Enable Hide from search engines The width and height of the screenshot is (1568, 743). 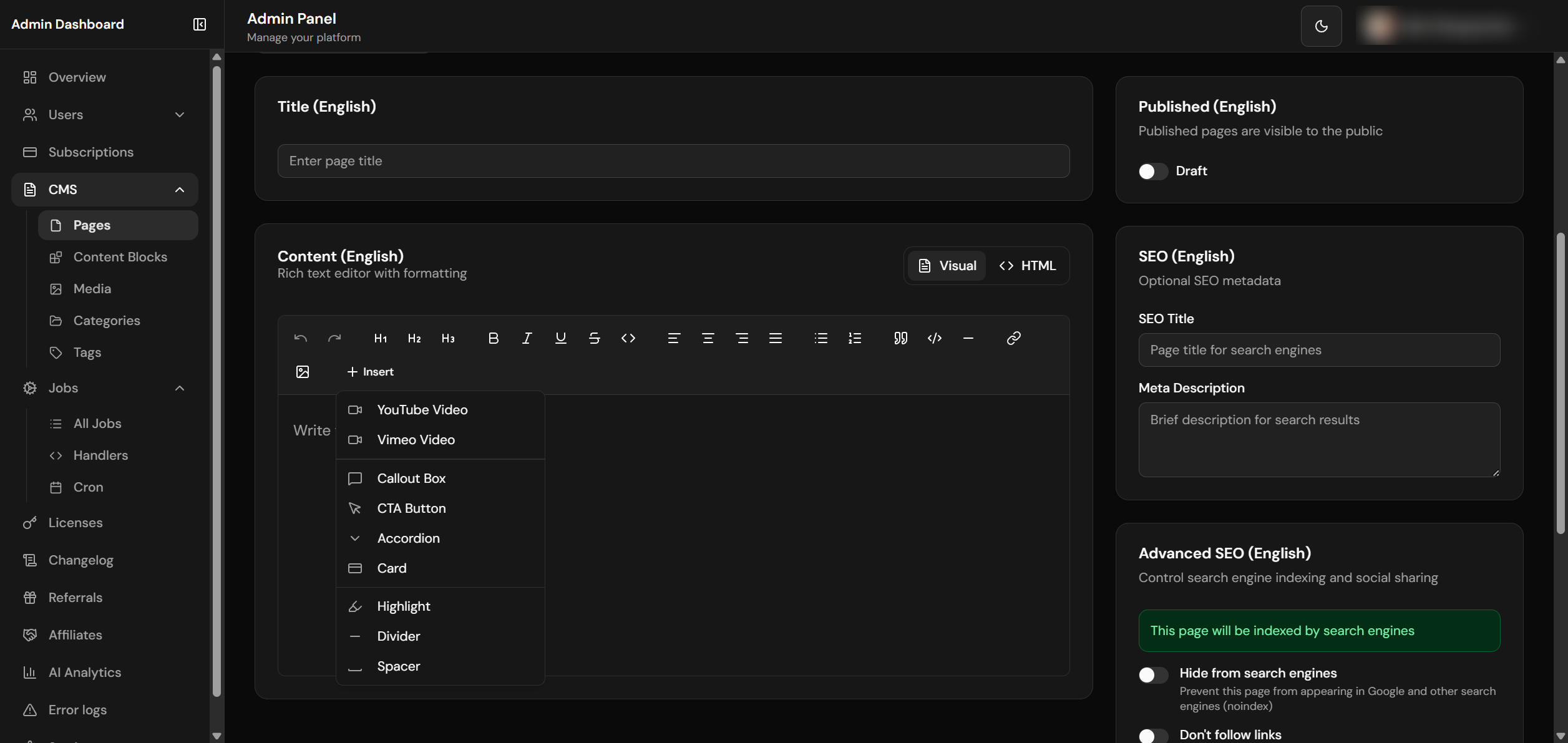coord(1152,675)
